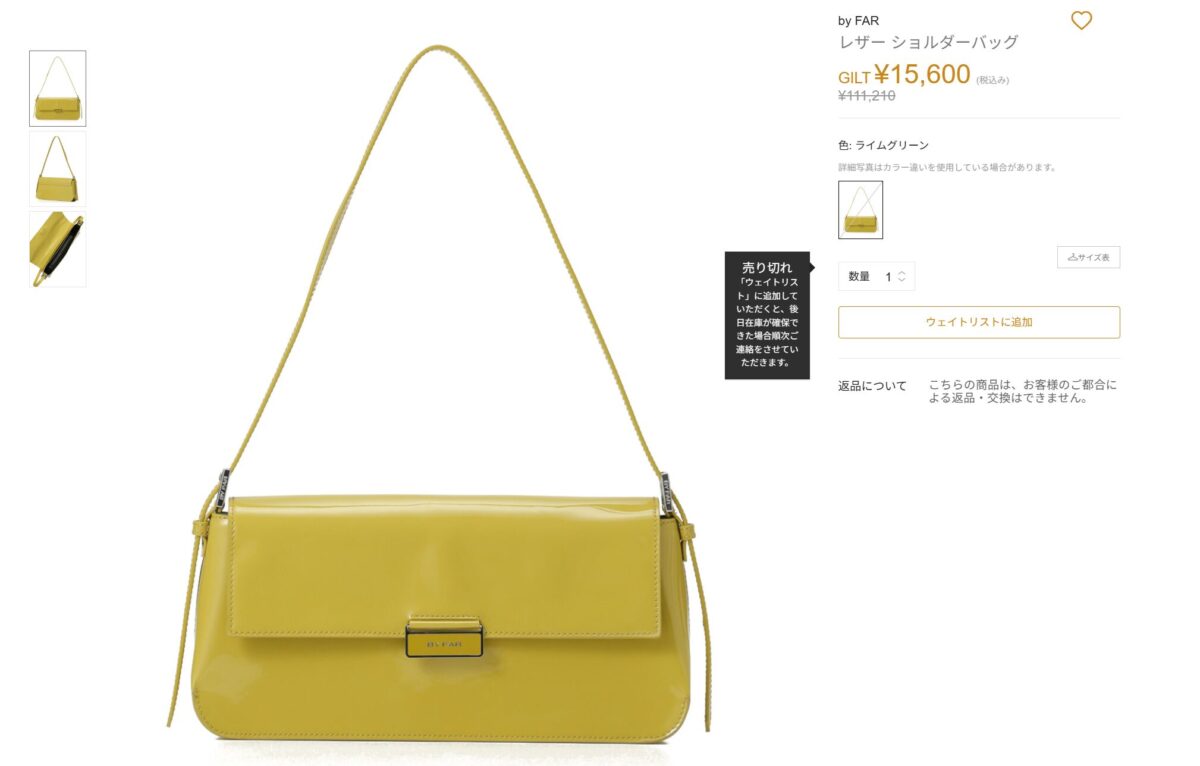
Task: Click the ウェイトリストに追加 button
Action: coord(979,322)
